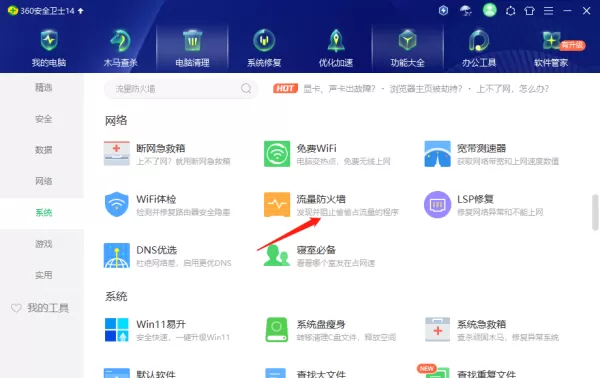Launch Win11易升 windows icon
600x378 pixels.
(117, 329)
